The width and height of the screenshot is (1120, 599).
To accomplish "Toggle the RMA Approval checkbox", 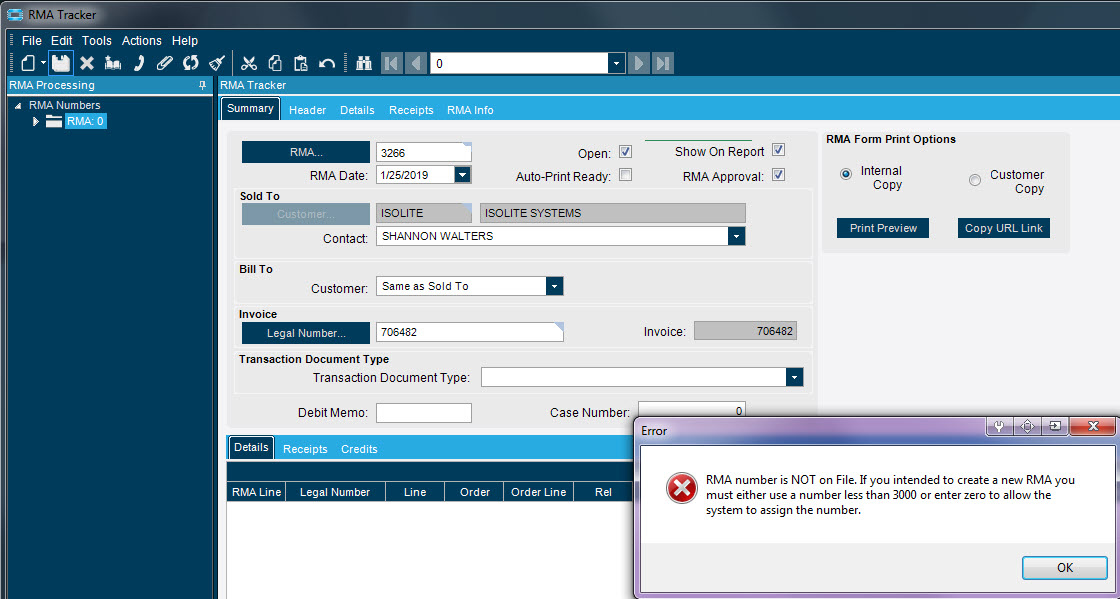I will (x=779, y=174).
